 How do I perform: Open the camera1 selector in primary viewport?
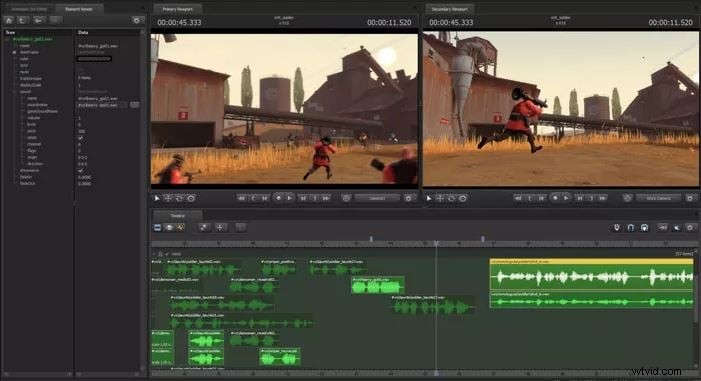(x=377, y=198)
